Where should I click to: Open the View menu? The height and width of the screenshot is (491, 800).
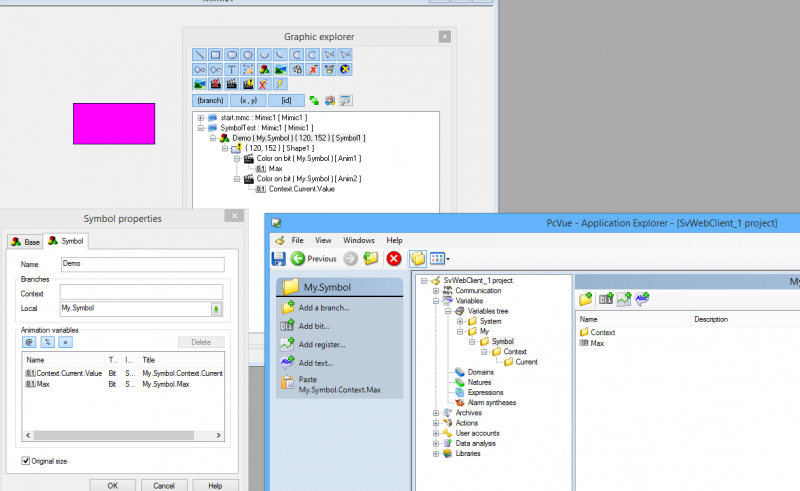(x=323, y=240)
